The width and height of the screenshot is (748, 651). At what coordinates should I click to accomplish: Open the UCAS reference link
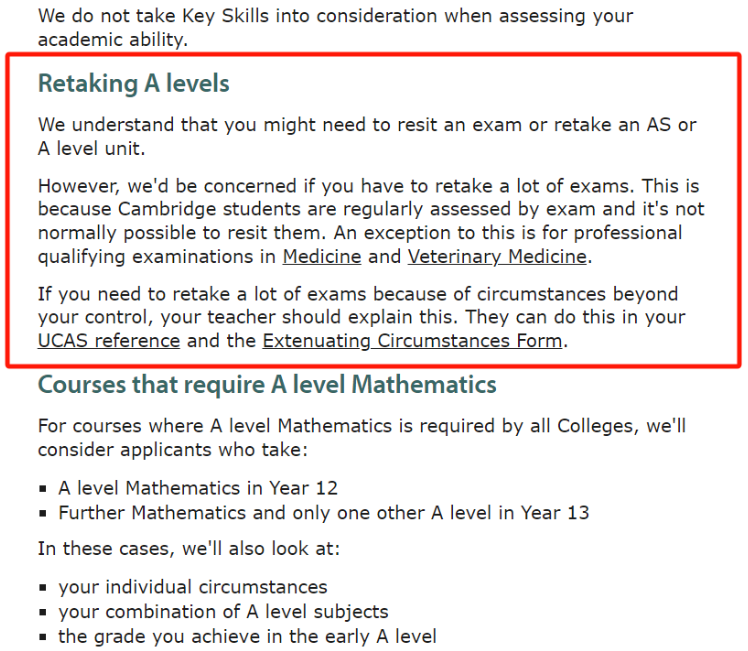pos(109,341)
